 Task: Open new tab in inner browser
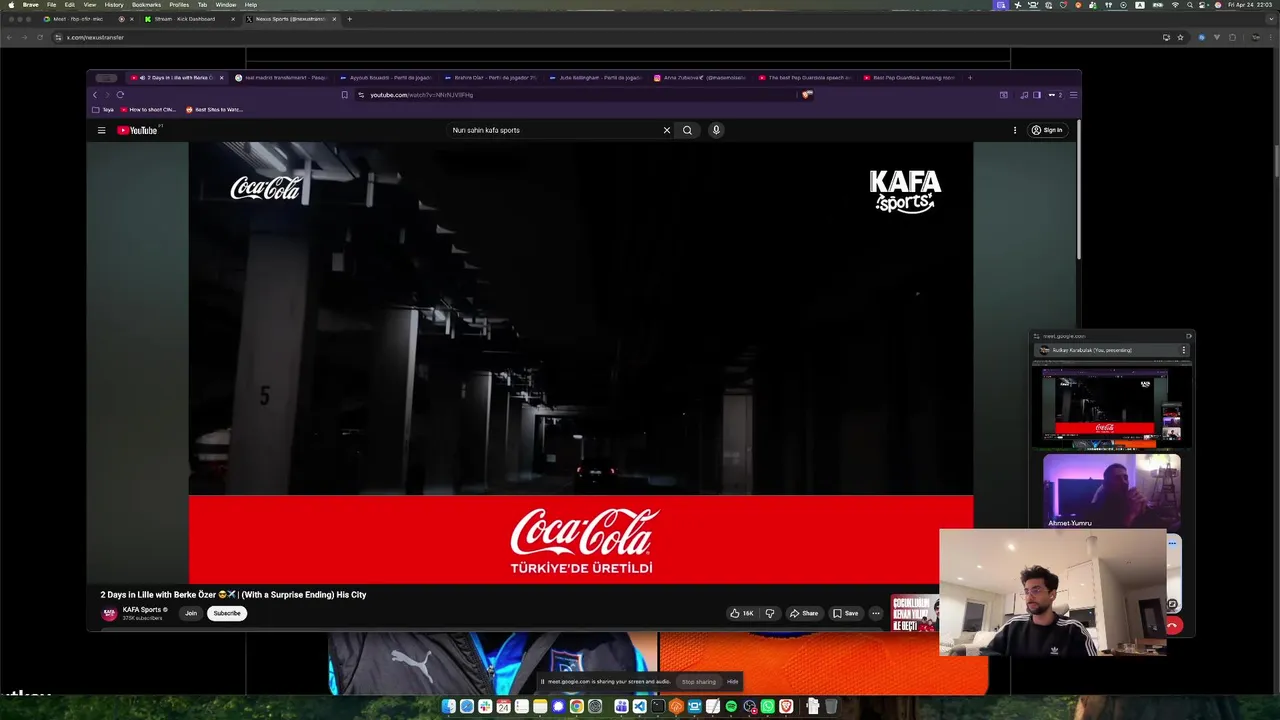969,77
